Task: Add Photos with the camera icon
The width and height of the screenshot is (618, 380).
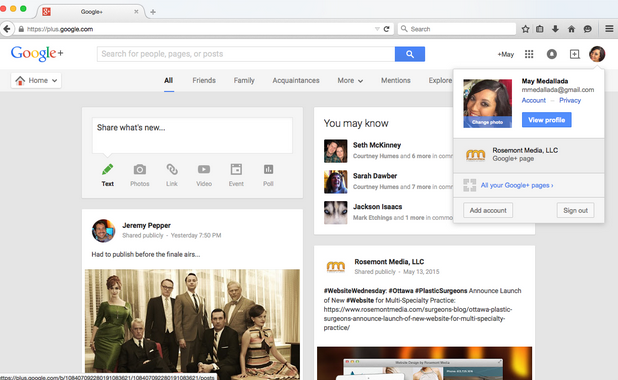Action: pyautogui.click(x=140, y=175)
